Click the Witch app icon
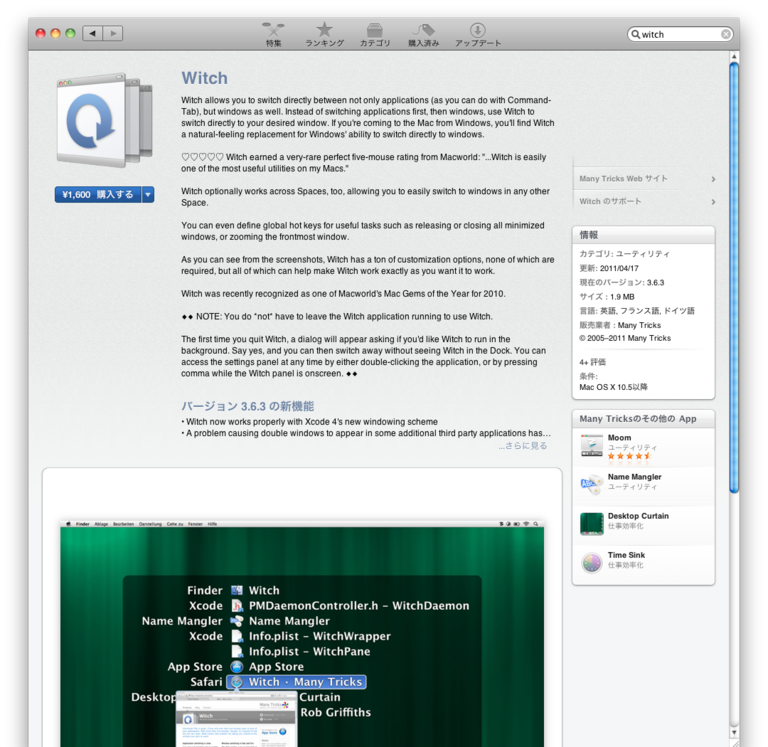 click(105, 120)
